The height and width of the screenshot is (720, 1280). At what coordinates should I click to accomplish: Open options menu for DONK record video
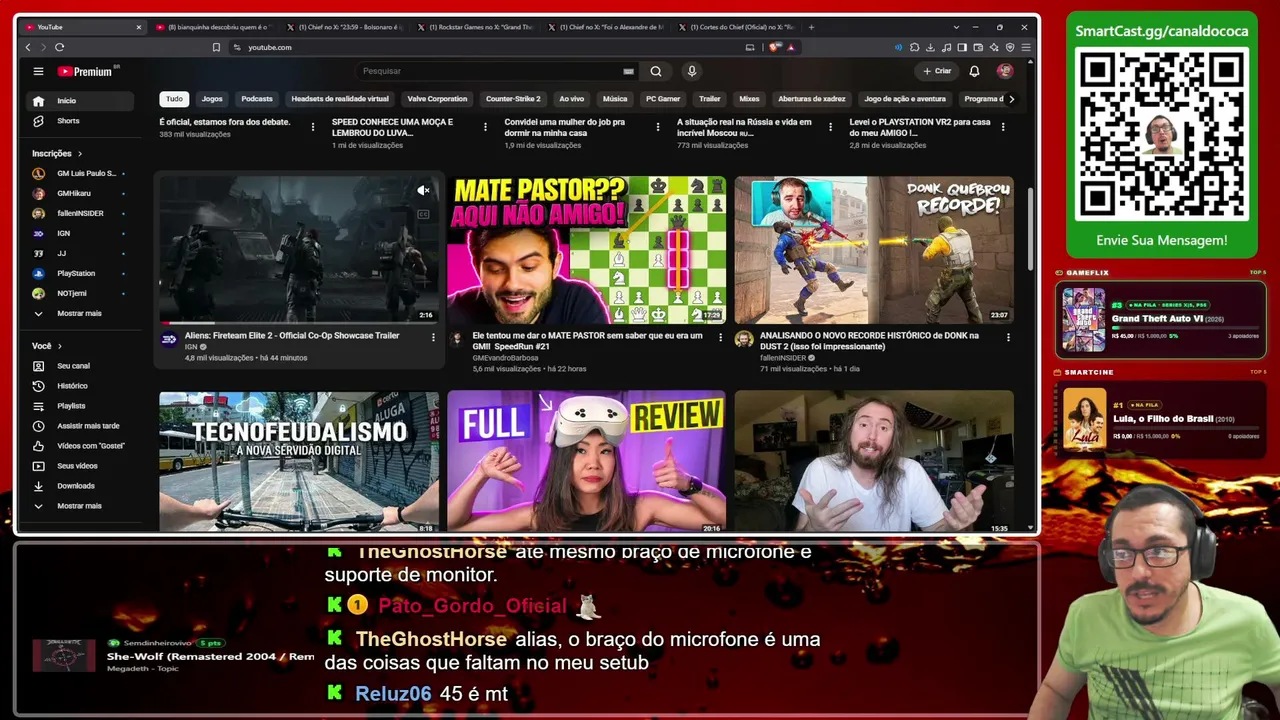(1008, 337)
